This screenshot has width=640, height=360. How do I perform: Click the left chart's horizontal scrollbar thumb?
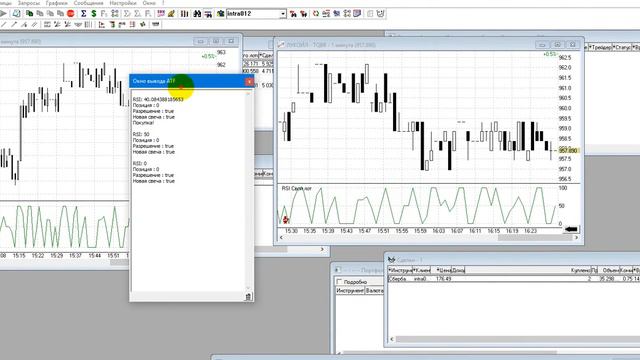point(119,262)
